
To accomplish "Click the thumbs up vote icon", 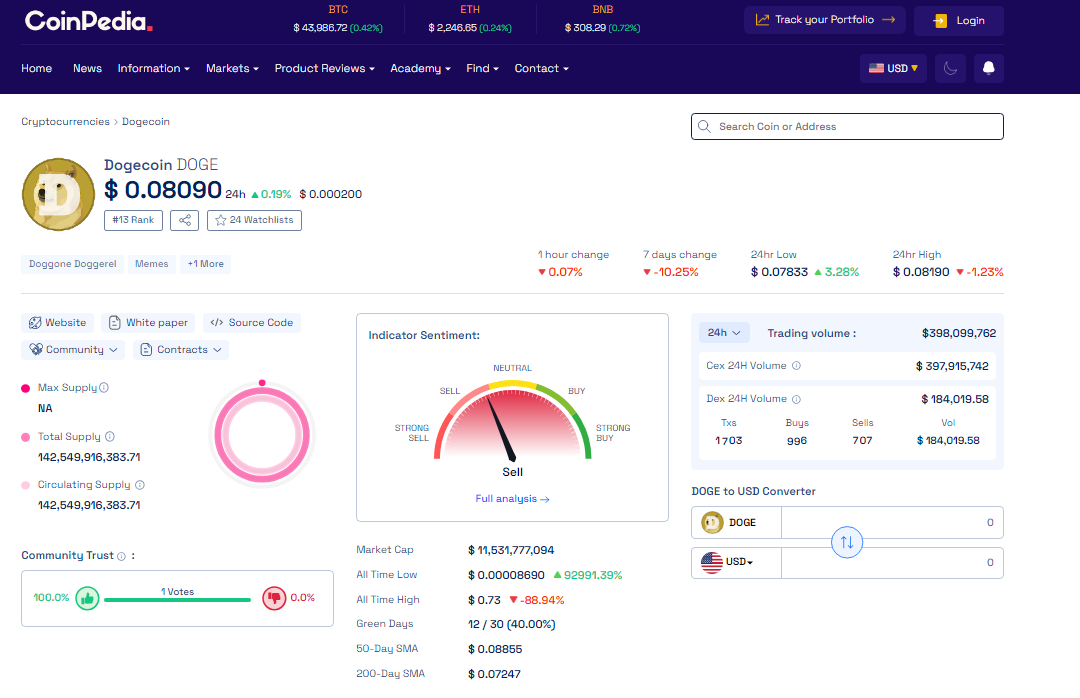I will click(x=87, y=598).
